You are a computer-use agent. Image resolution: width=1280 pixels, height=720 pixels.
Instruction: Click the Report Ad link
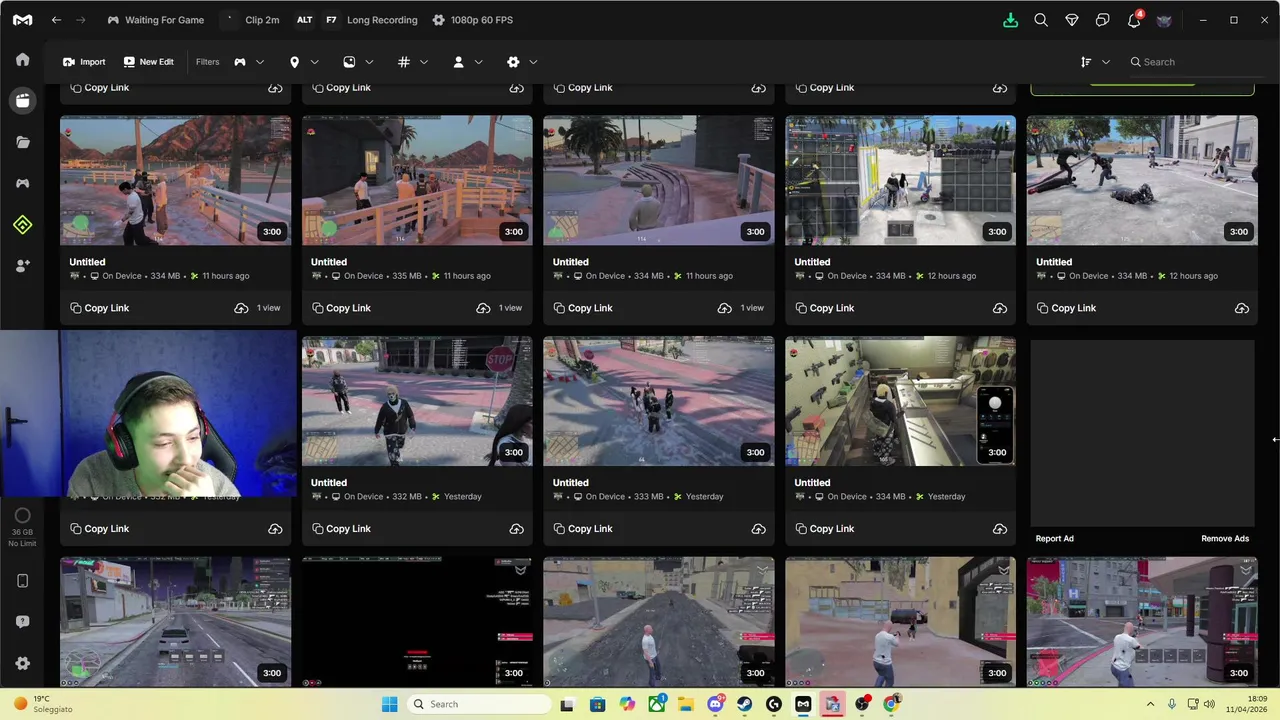click(x=1055, y=538)
